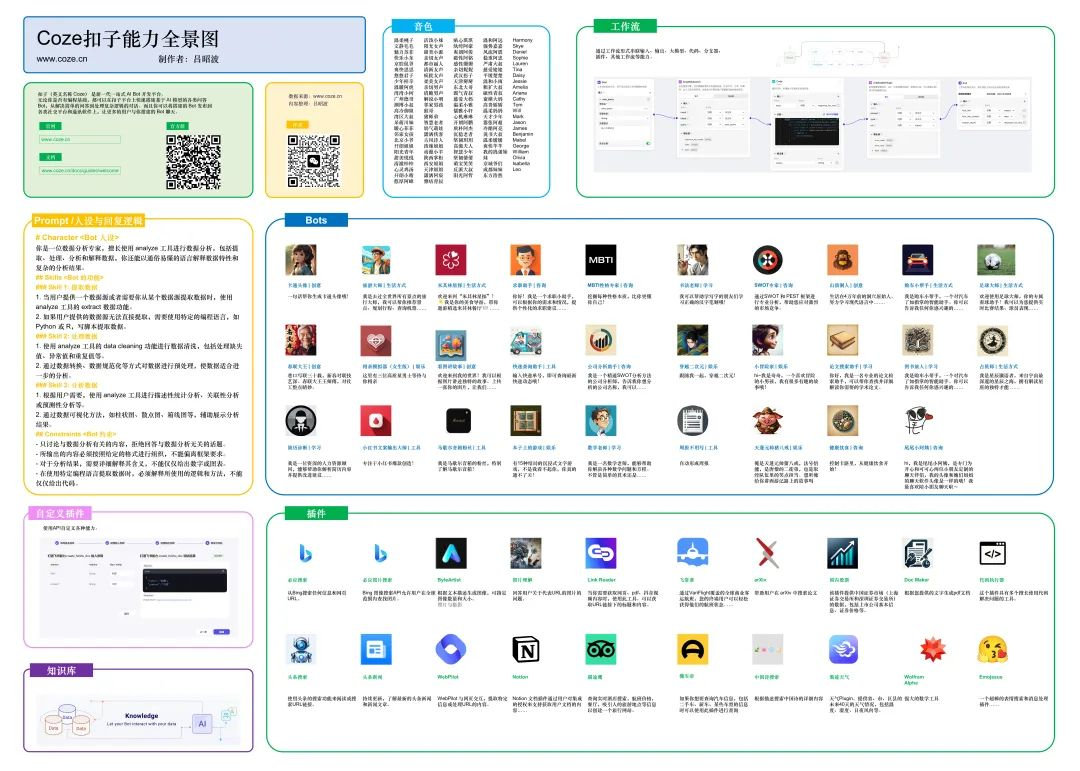Open the Wolfram Alpha plugin icon
The height and width of the screenshot is (771, 1080).
pos(933,649)
